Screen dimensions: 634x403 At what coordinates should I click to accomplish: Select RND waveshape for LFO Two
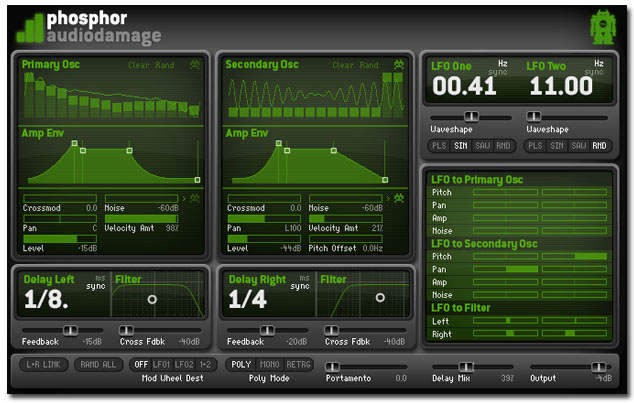600,146
